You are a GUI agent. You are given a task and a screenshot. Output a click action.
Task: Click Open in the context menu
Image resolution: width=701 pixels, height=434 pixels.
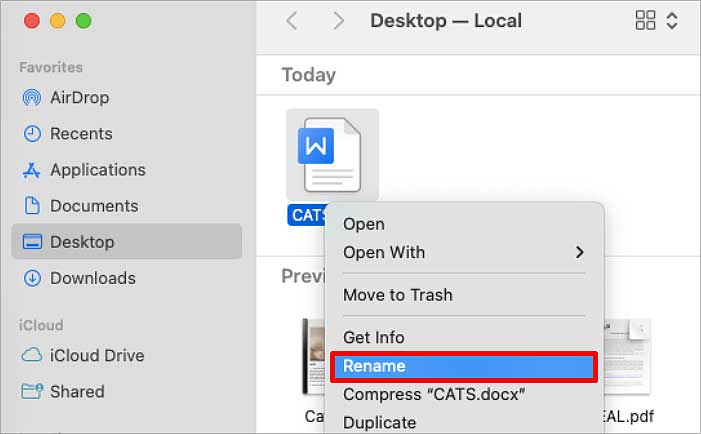tap(364, 224)
